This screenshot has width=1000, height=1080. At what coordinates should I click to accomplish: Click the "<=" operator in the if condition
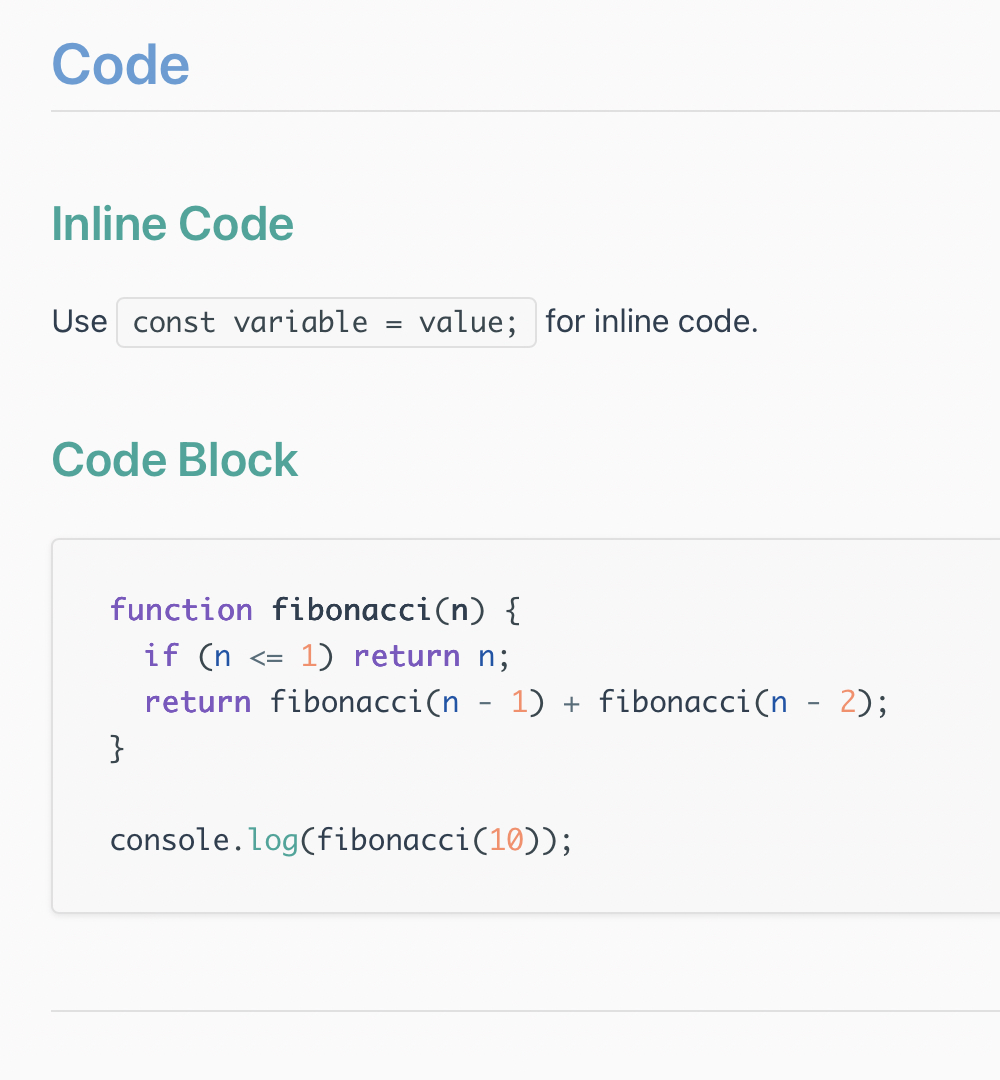tap(266, 656)
